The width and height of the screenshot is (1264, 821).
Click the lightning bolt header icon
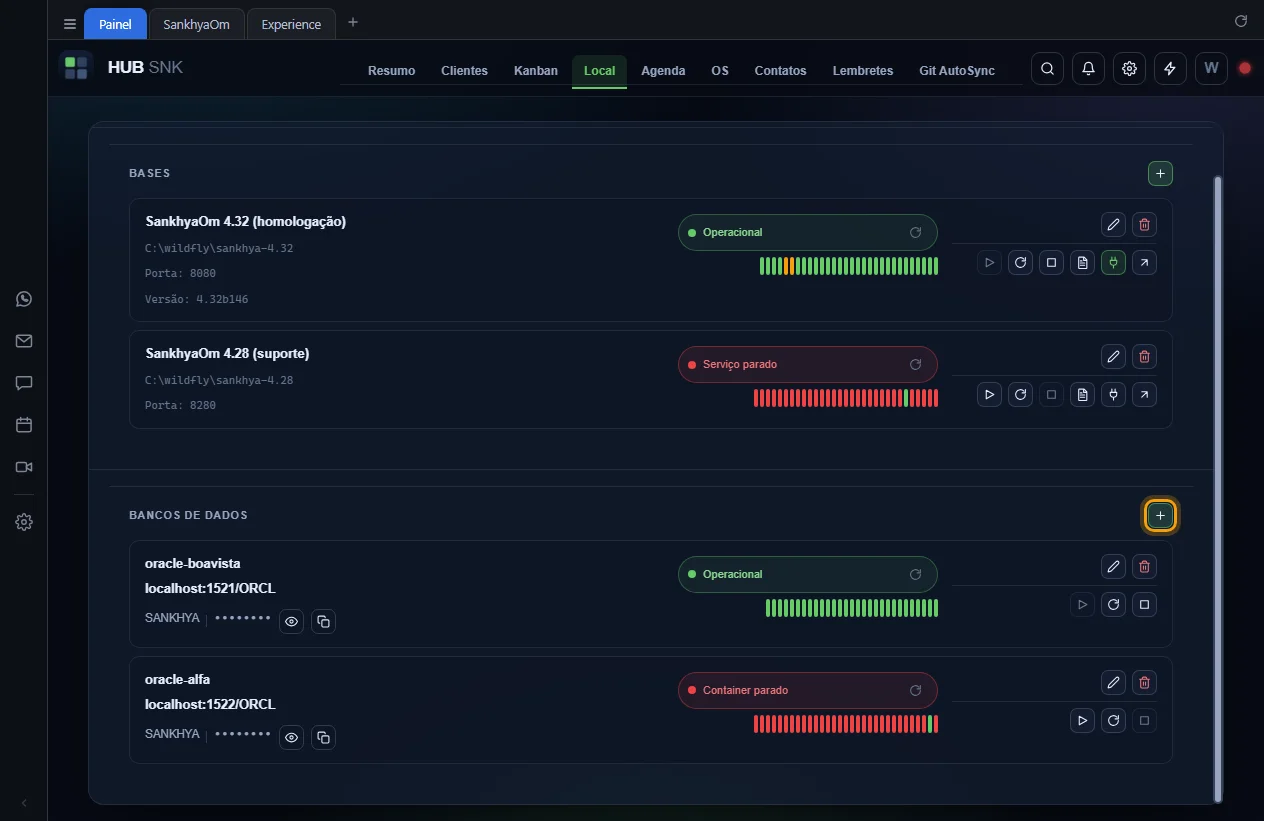click(x=1170, y=69)
